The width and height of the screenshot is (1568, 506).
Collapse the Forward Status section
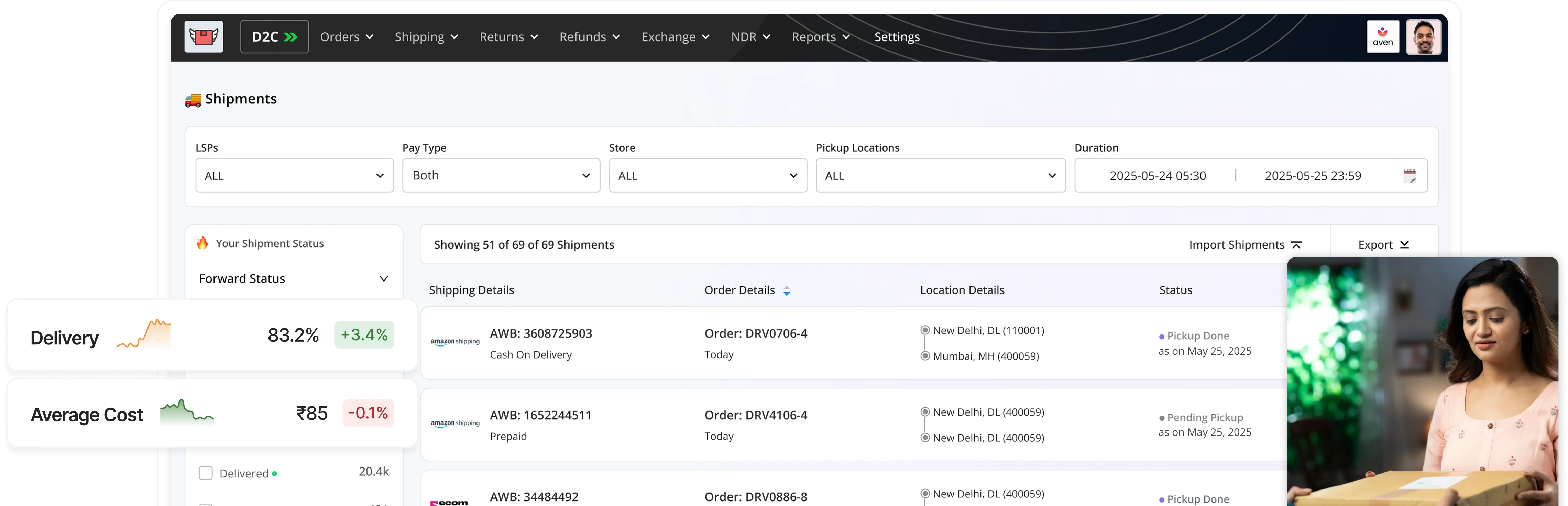(383, 279)
